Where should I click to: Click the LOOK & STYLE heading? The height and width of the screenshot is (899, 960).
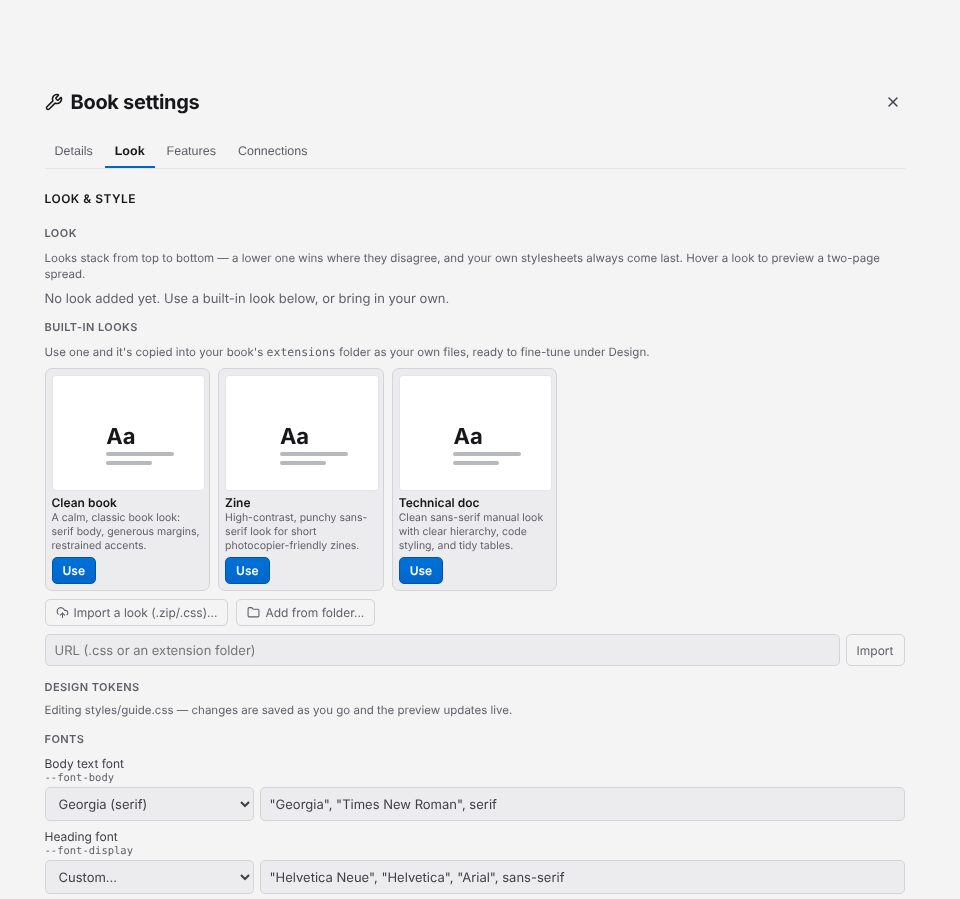point(90,199)
